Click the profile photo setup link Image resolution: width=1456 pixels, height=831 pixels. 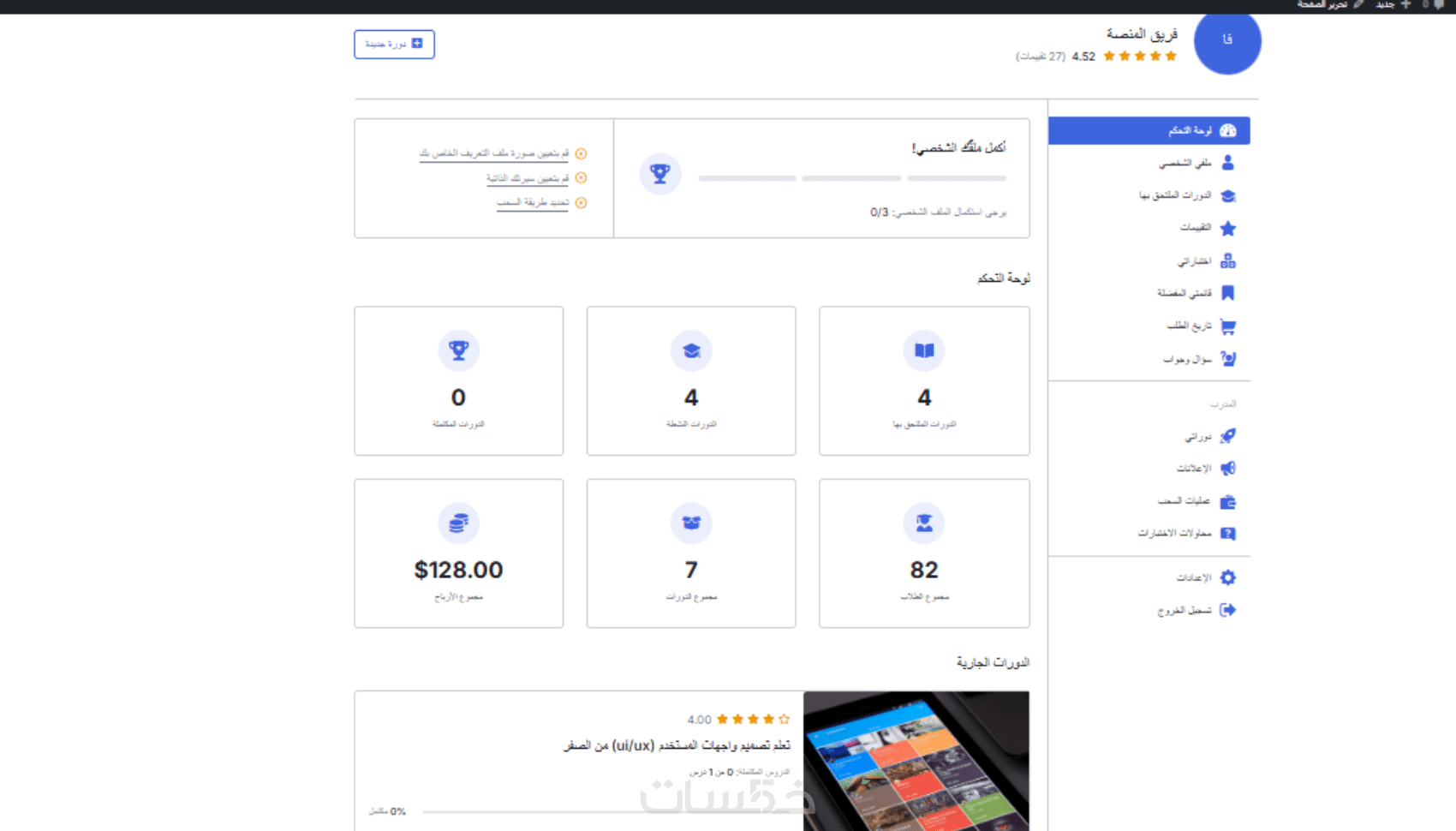tap(493, 153)
